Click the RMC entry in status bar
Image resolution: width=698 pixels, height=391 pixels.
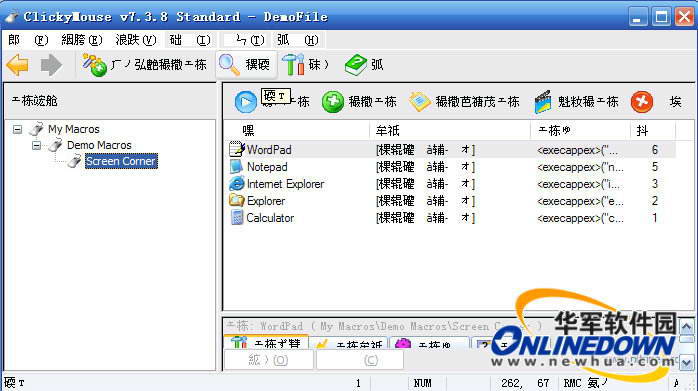coord(585,383)
